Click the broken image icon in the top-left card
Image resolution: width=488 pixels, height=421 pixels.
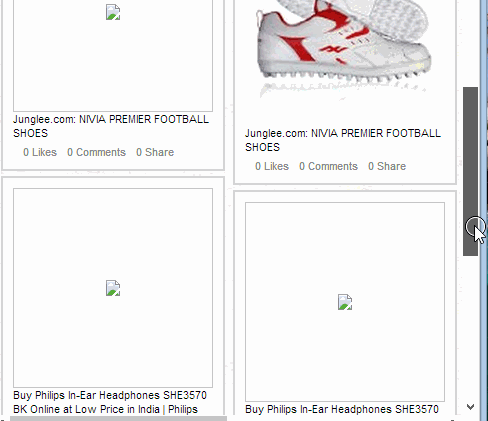(x=113, y=12)
